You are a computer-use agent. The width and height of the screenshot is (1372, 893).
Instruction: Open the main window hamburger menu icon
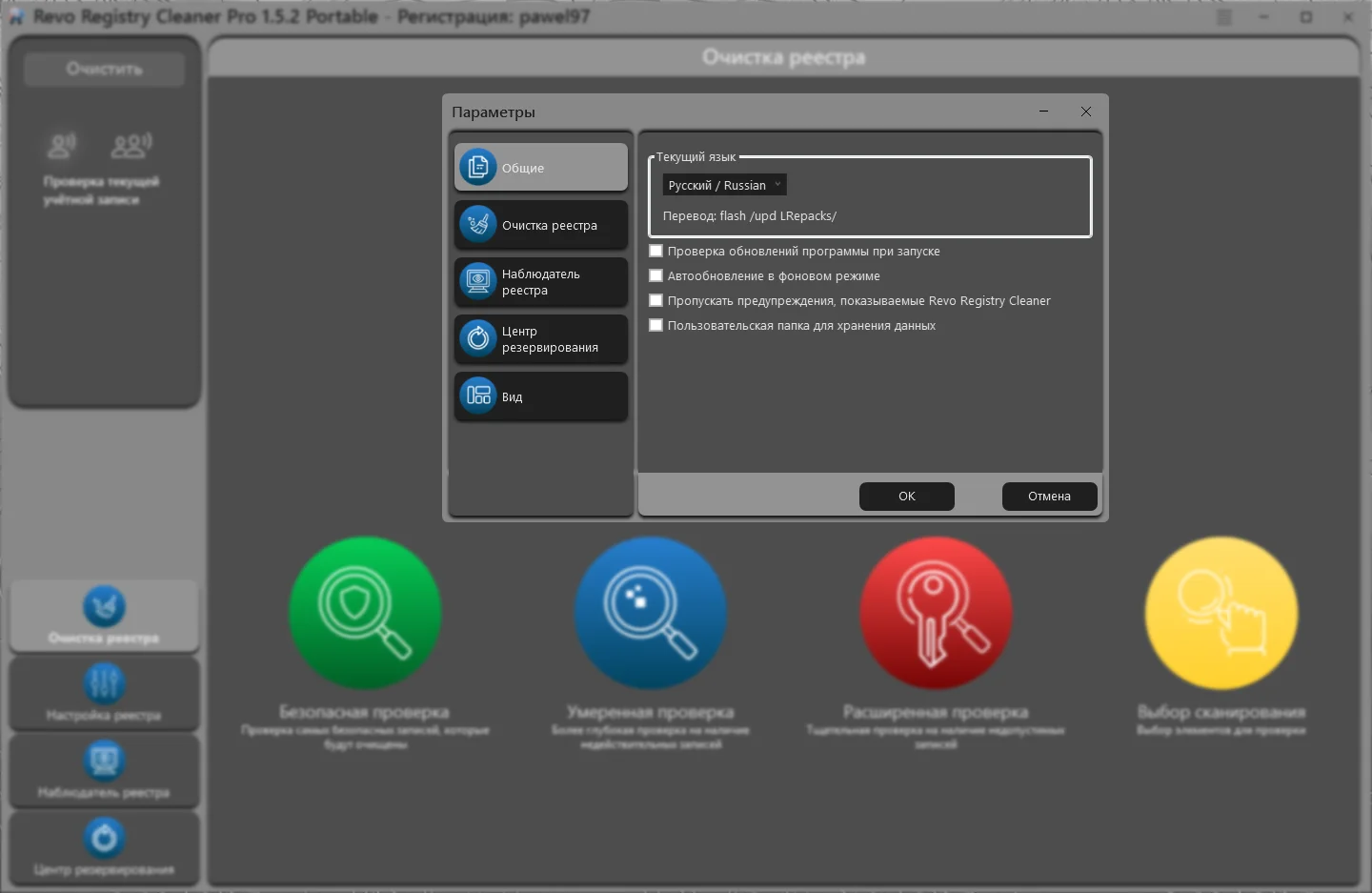[x=1224, y=17]
